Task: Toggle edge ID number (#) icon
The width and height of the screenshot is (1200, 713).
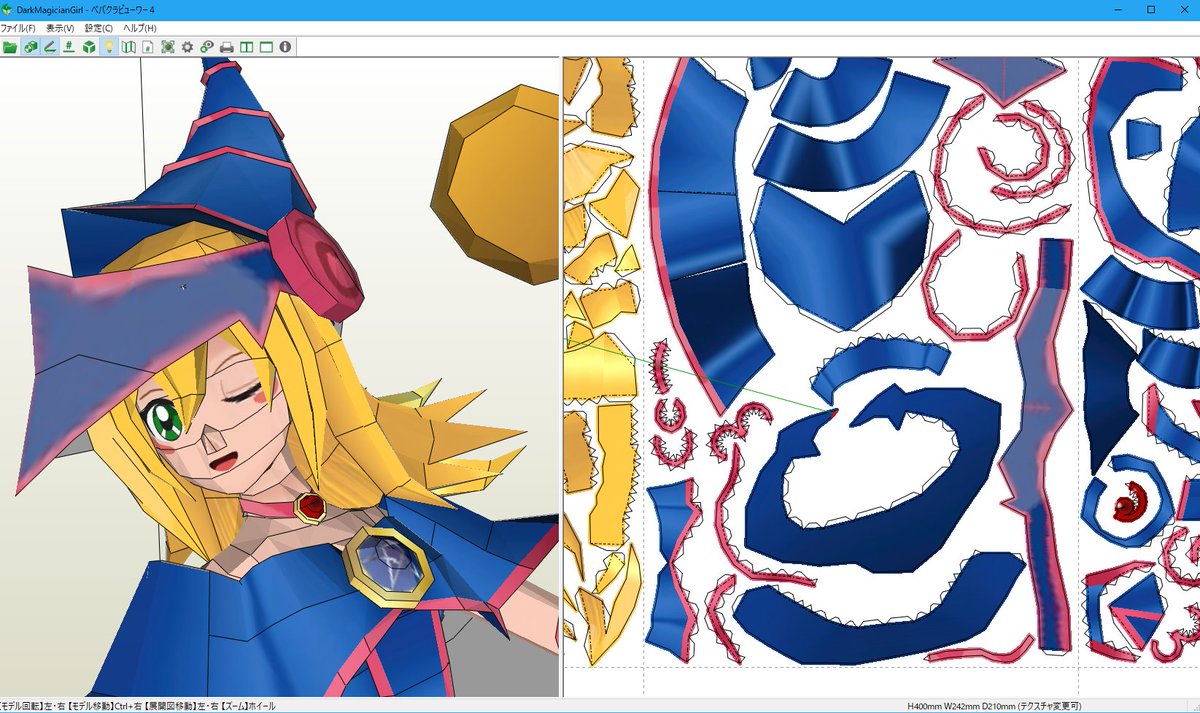Action: pyautogui.click(x=69, y=47)
